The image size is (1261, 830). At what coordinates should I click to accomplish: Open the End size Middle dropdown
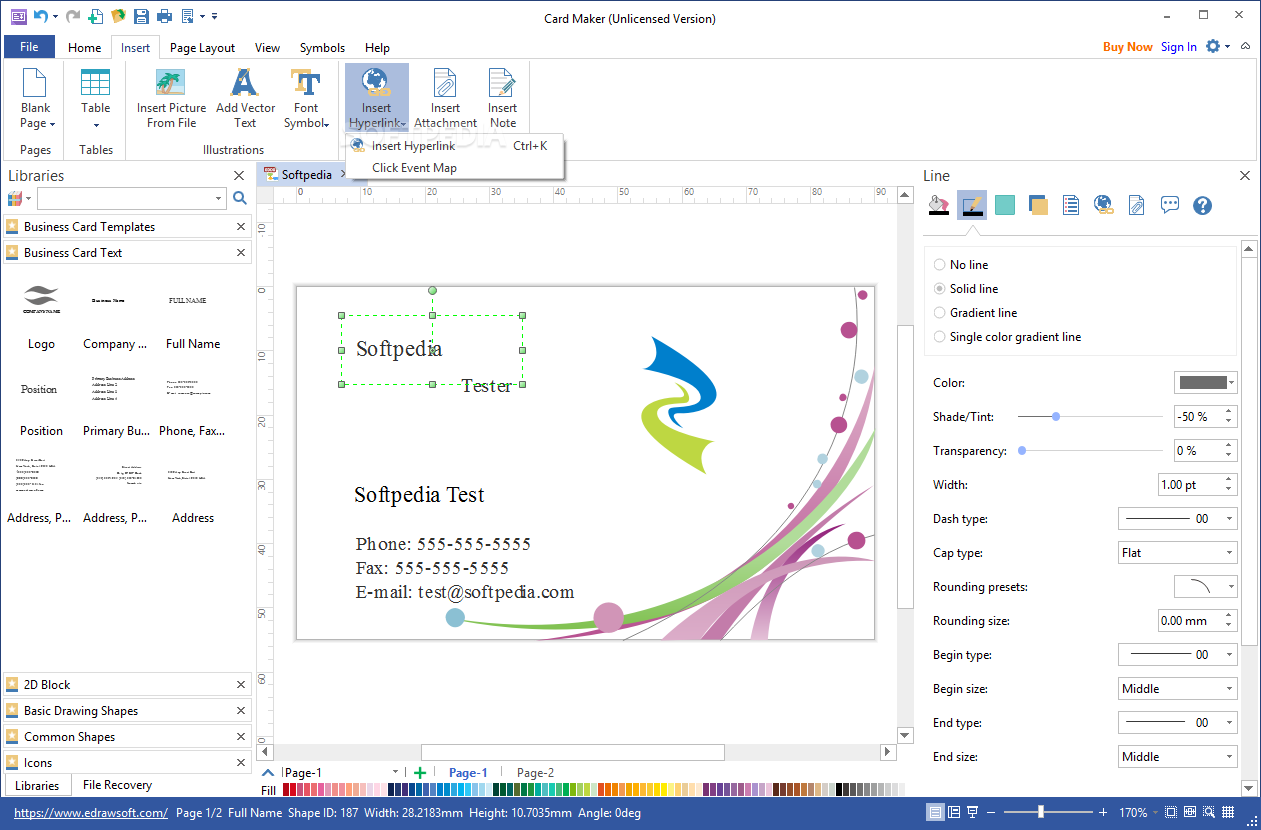pos(1177,756)
